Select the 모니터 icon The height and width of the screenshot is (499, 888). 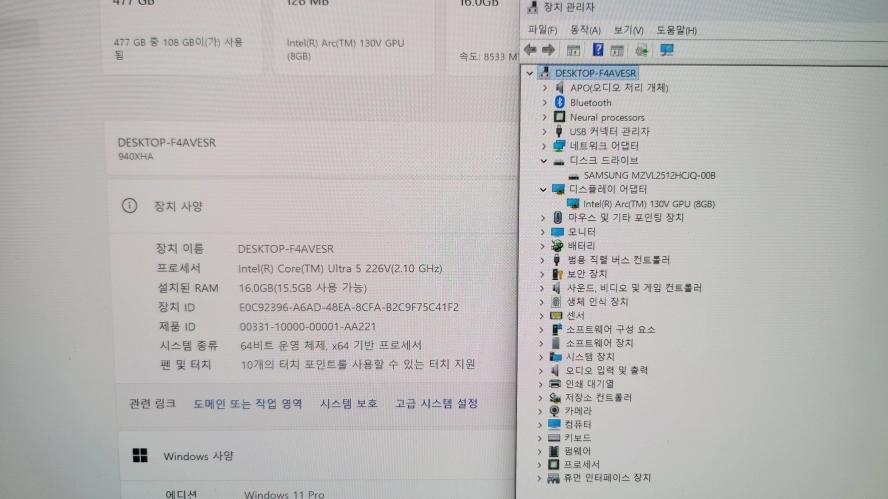tap(557, 232)
